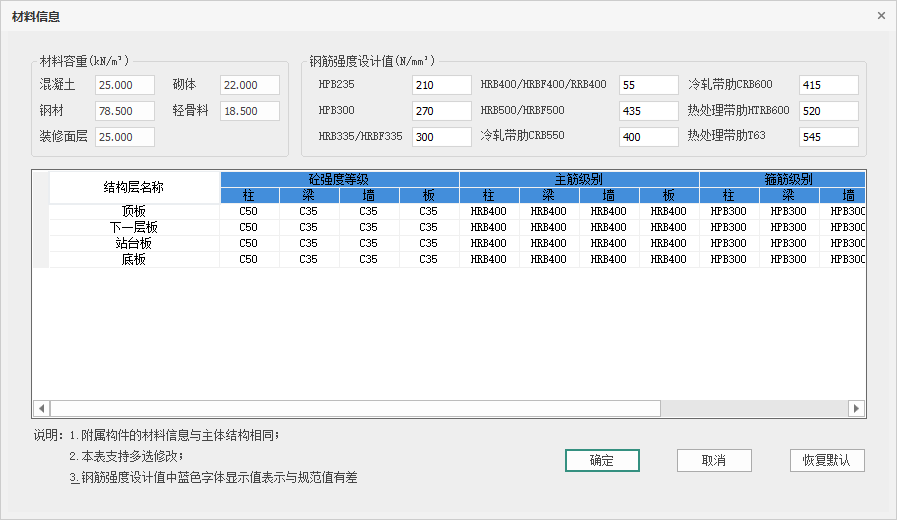Focus the 砌体 input showing 22.000
Viewport: 897px width, 520px height.
(x=250, y=85)
